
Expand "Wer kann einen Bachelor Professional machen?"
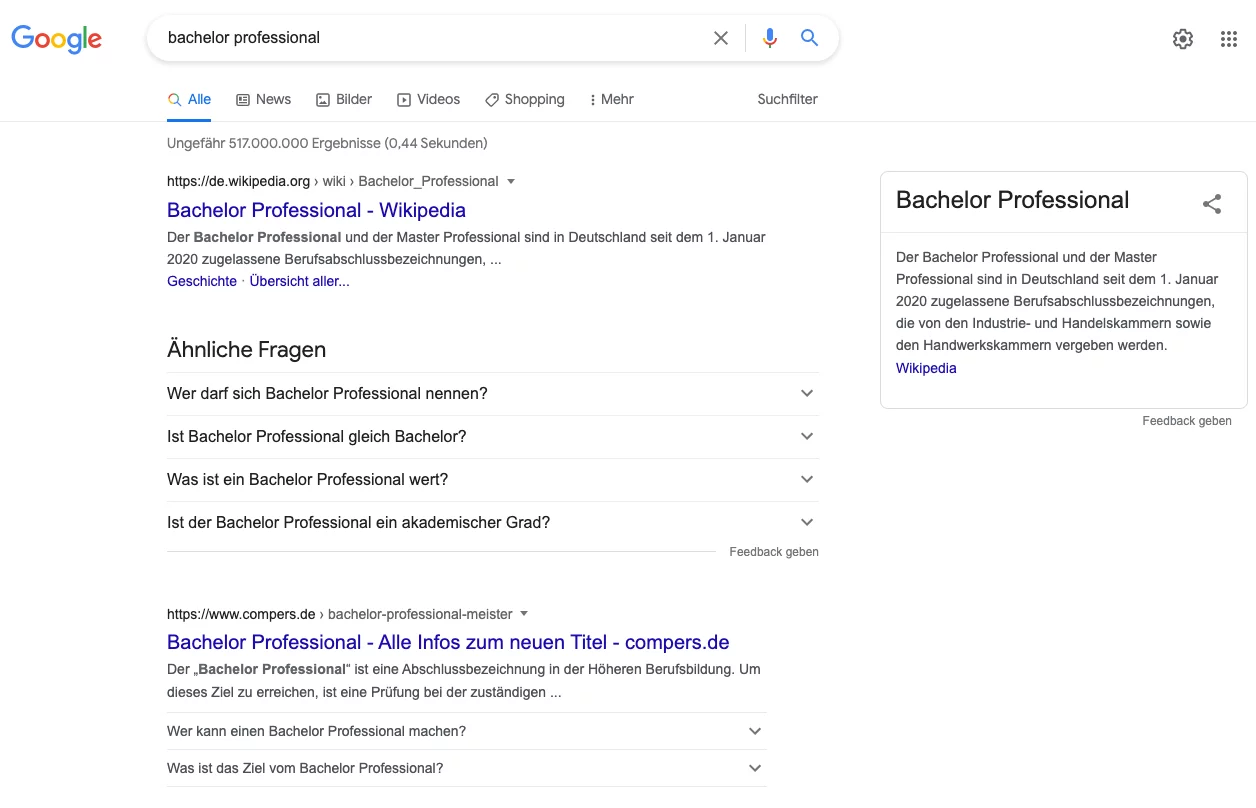pyautogui.click(x=467, y=731)
